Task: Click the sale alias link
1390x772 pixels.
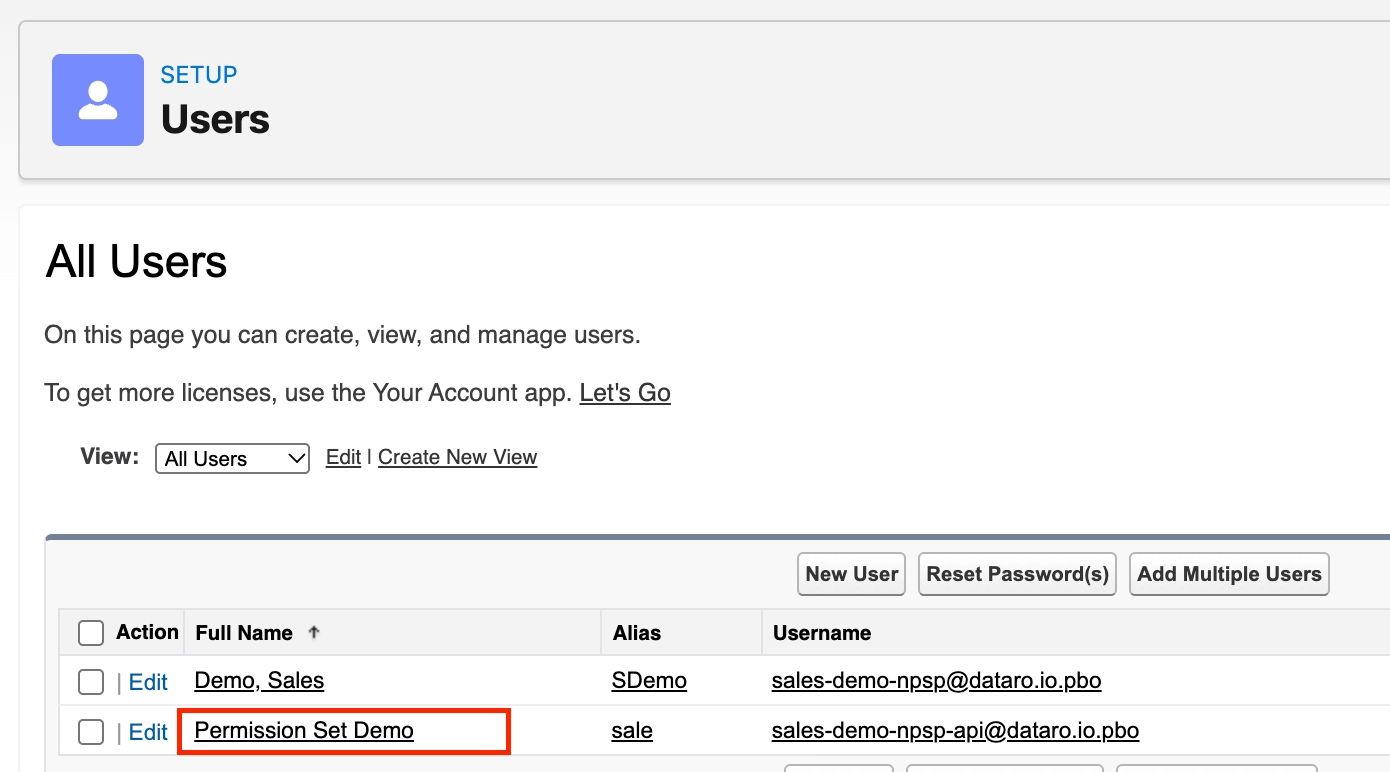Action: click(632, 731)
